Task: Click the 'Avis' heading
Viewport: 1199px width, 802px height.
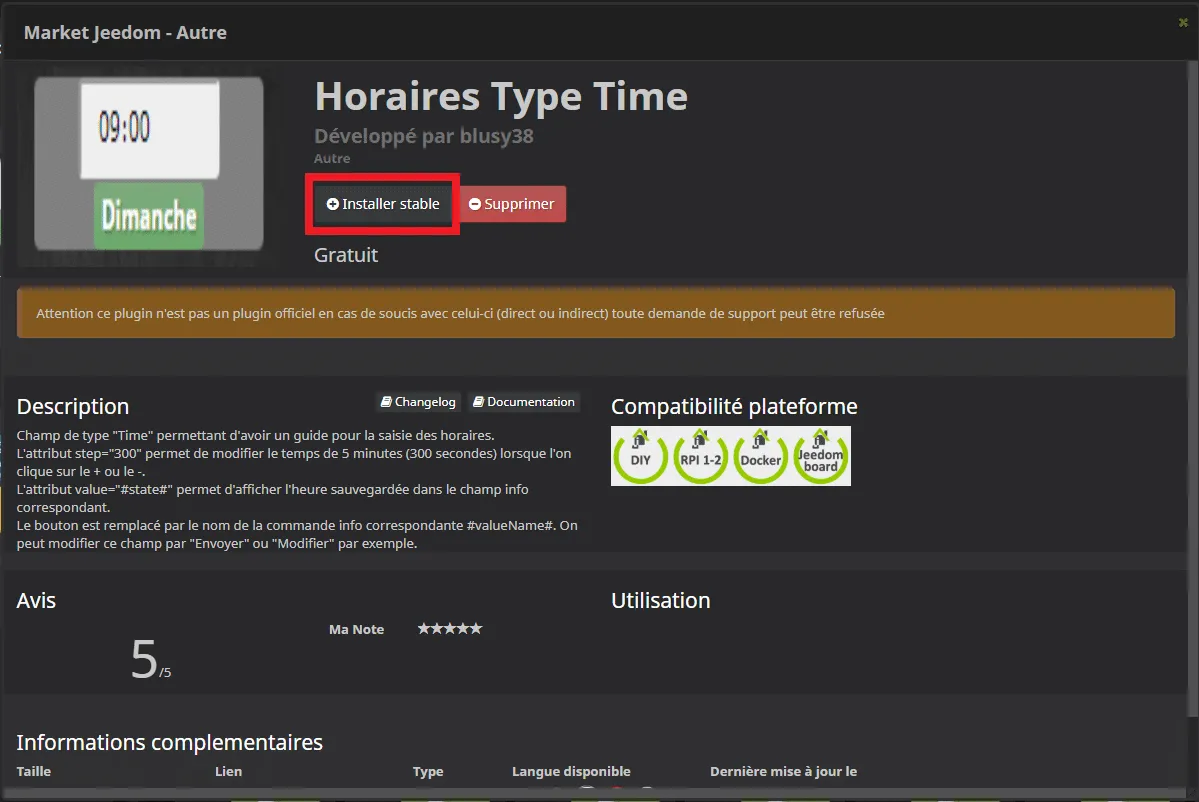Action: tap(36, 600)
